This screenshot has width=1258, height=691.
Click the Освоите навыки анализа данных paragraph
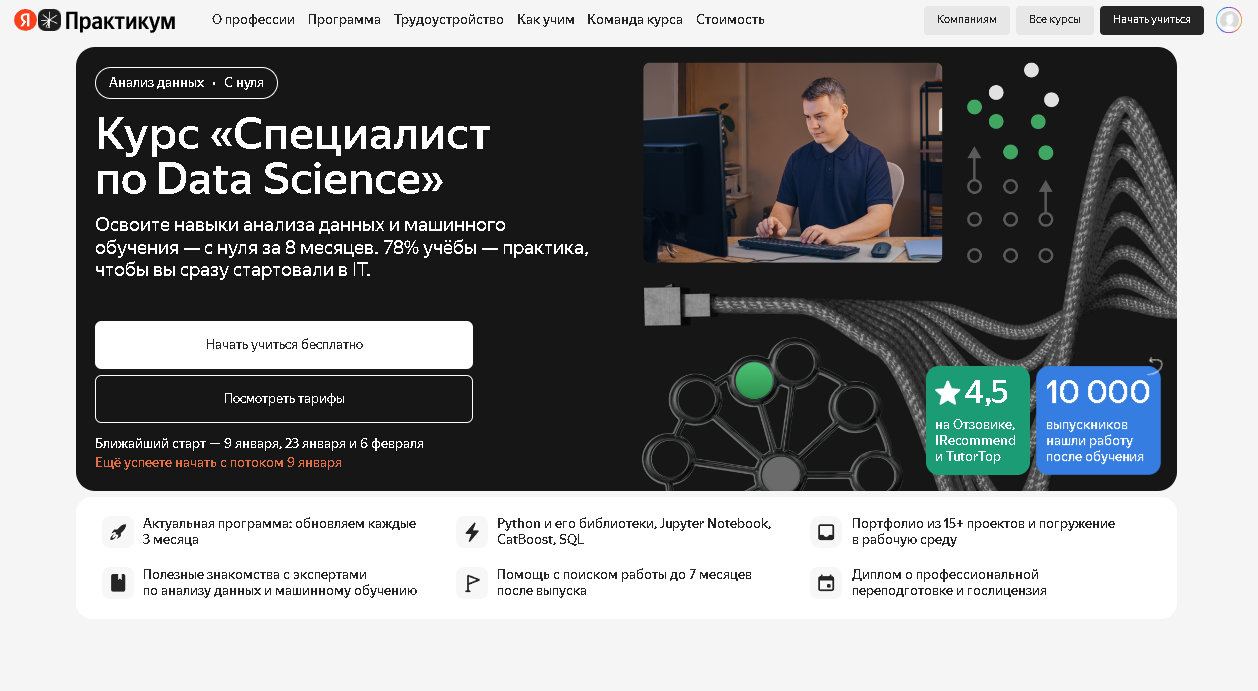[342, 247]
